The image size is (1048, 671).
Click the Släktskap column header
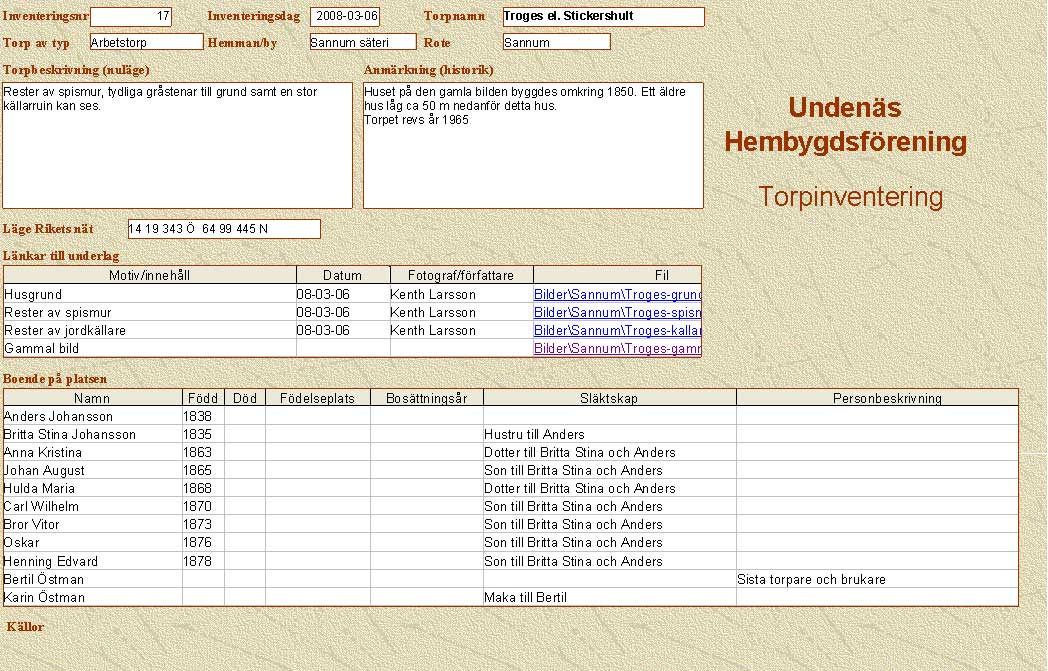(x=609, y=398)
